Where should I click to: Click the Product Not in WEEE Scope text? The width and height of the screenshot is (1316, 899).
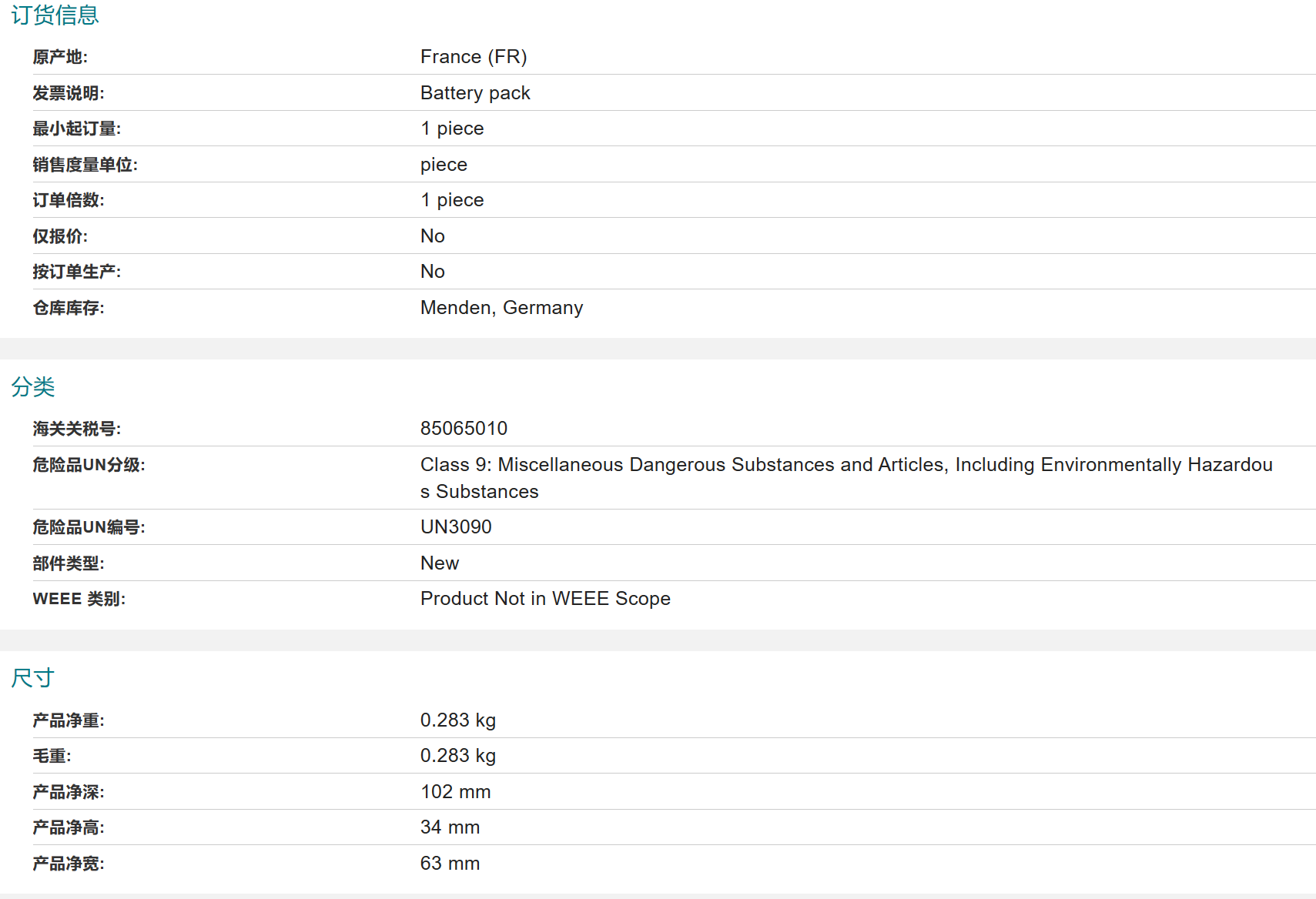coord(545,599)
